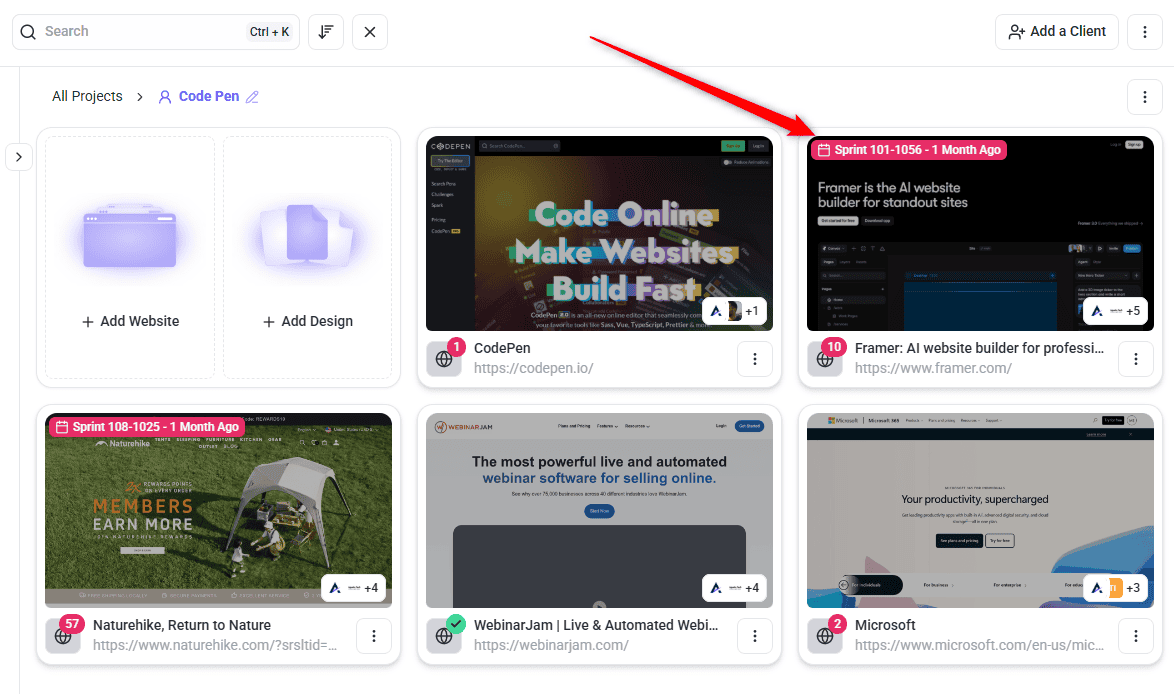Viewport: 1174px width, 694px height.
Task: View members +4 badge on WebinarJam card
Action: tap(734, 588)
